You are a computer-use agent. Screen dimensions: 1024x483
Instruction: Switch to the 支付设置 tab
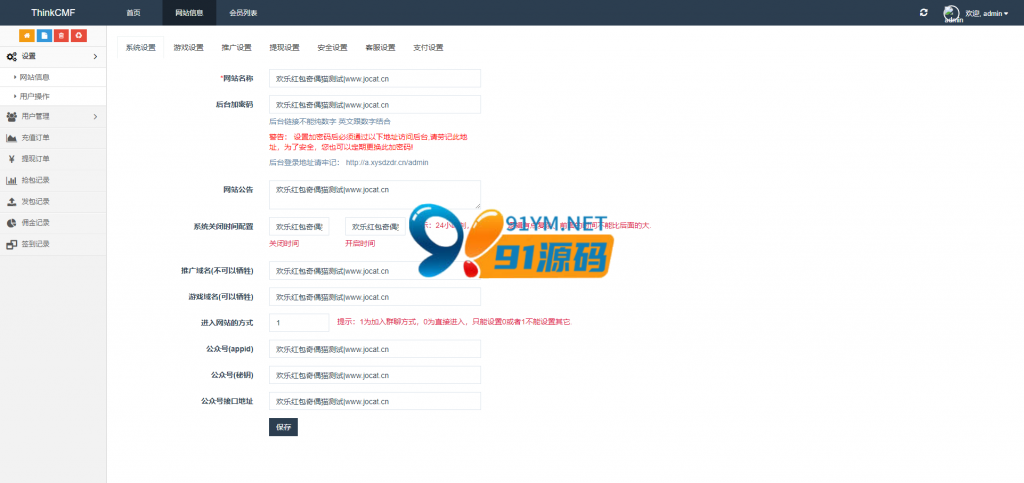tap(428, 48)
